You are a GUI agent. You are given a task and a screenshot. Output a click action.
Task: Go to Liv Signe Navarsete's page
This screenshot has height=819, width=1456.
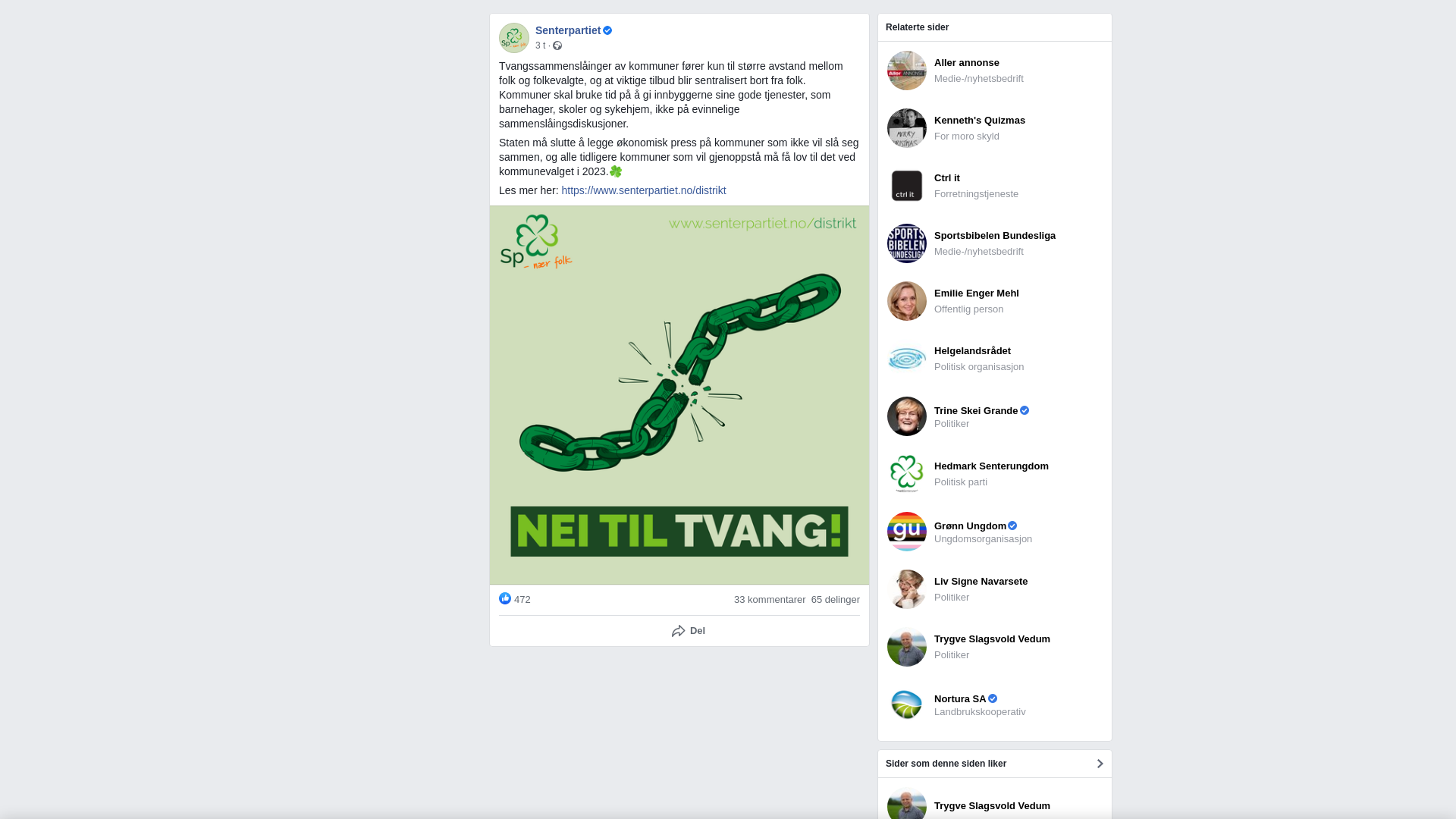point(981,582)
